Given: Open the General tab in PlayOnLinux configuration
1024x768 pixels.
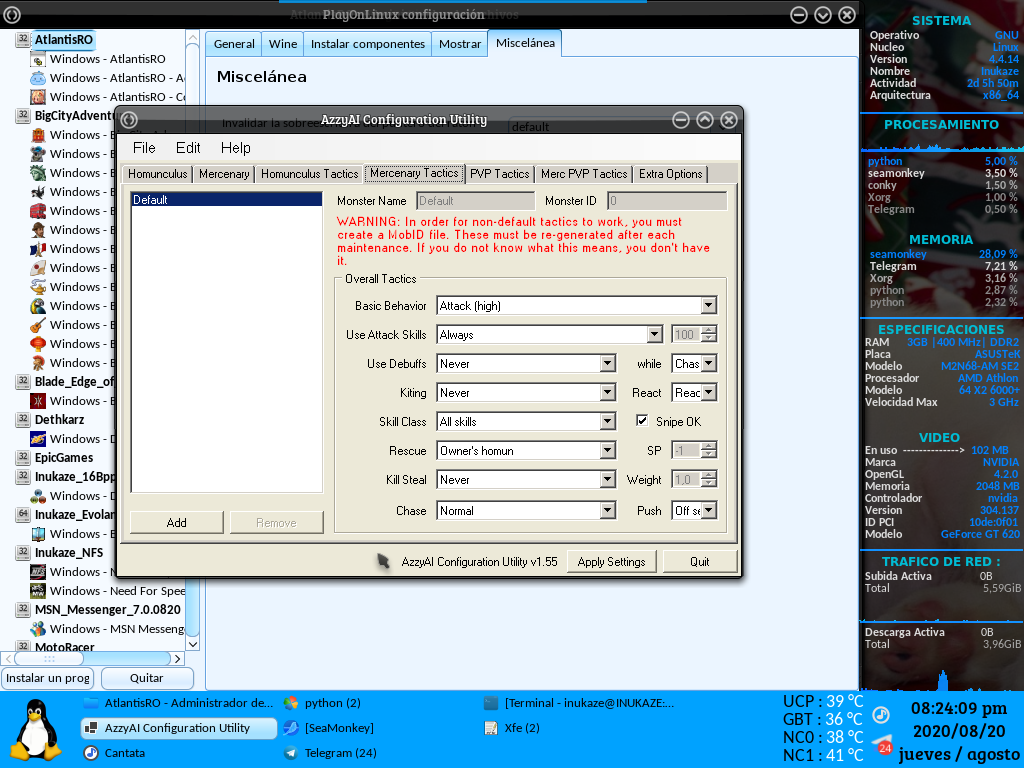Looking at the screenshot, I should [x=234, y=44].
